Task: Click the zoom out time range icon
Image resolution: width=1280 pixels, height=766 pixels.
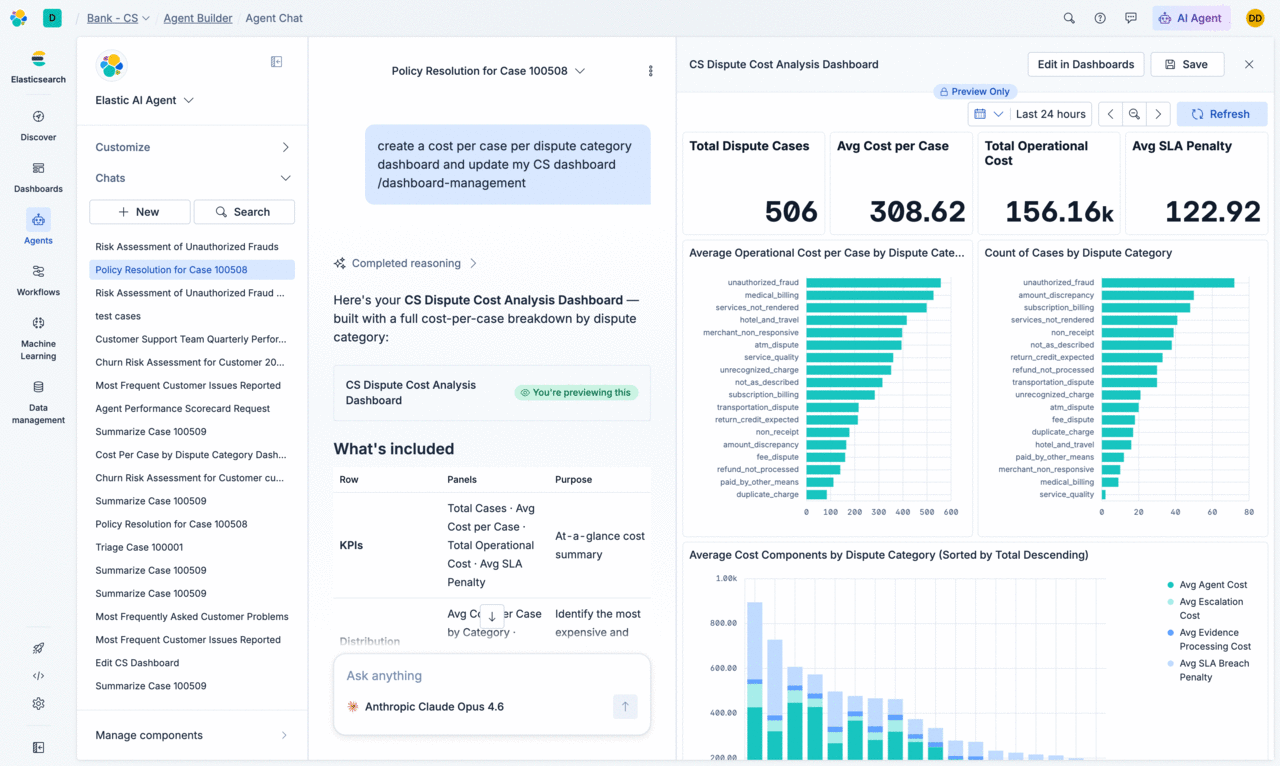Action: pyautogui.click(x=1134, y=114)
